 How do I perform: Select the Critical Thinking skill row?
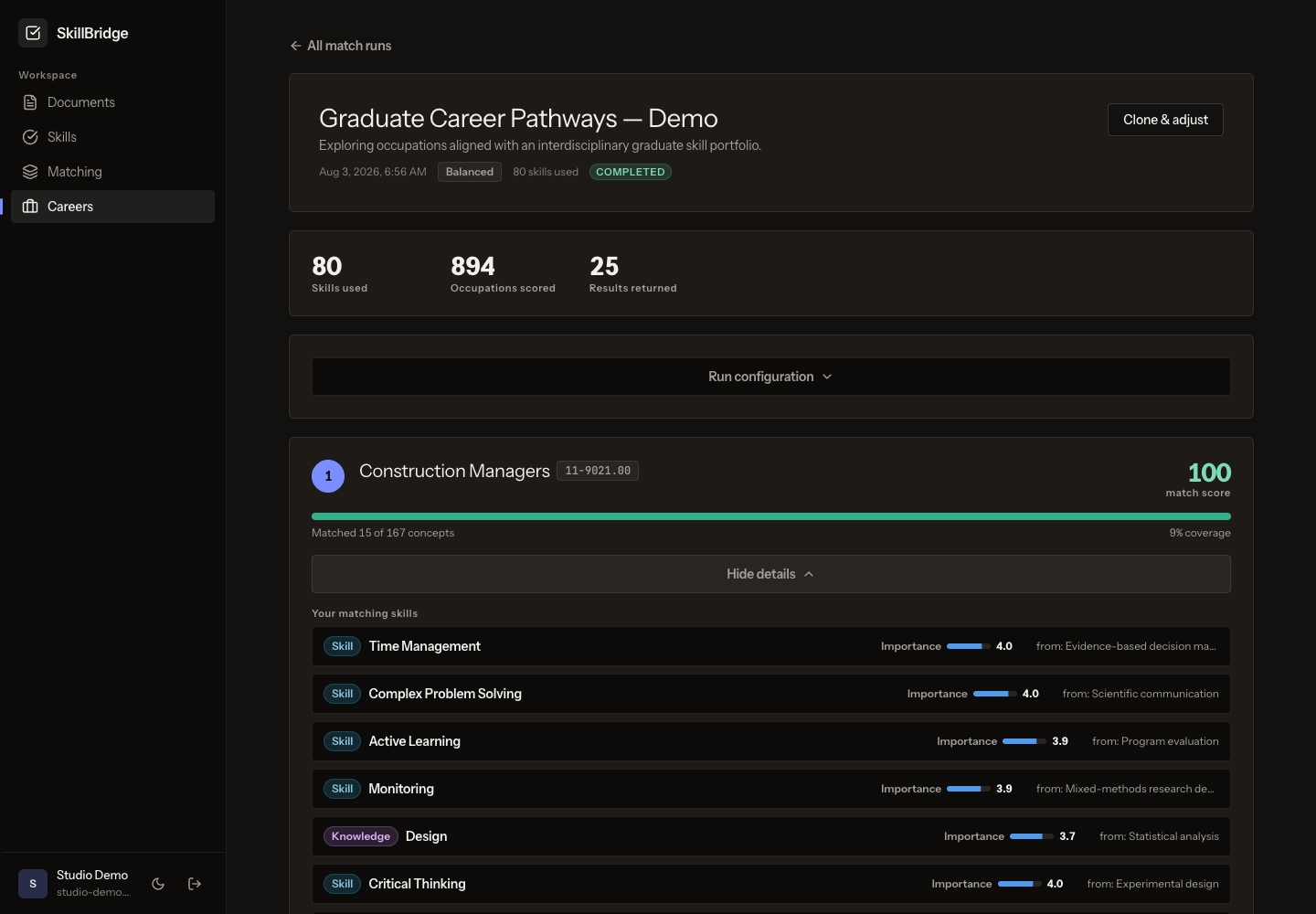coord(771,884)
